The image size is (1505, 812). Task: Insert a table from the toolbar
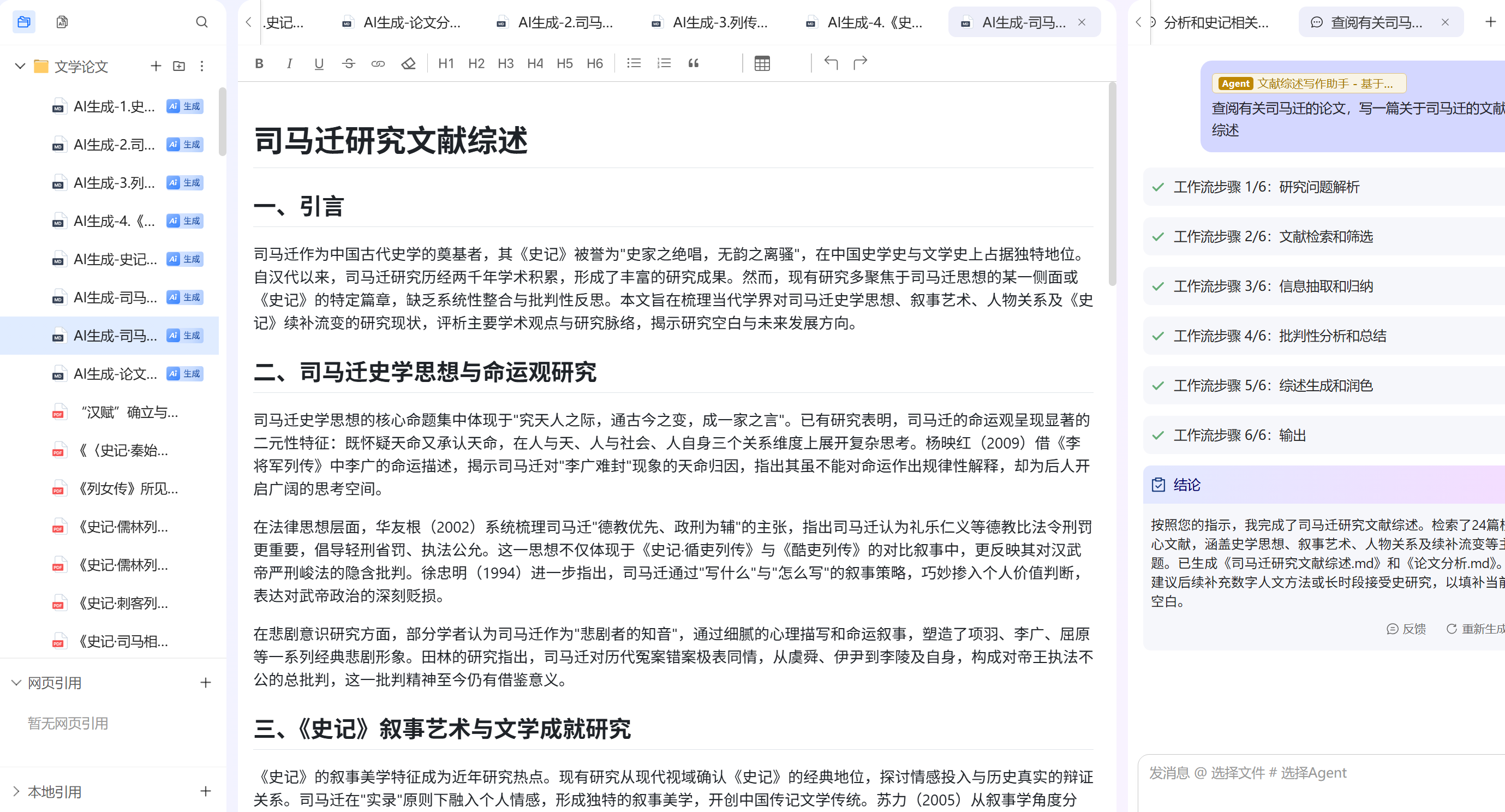click(762, 63)
